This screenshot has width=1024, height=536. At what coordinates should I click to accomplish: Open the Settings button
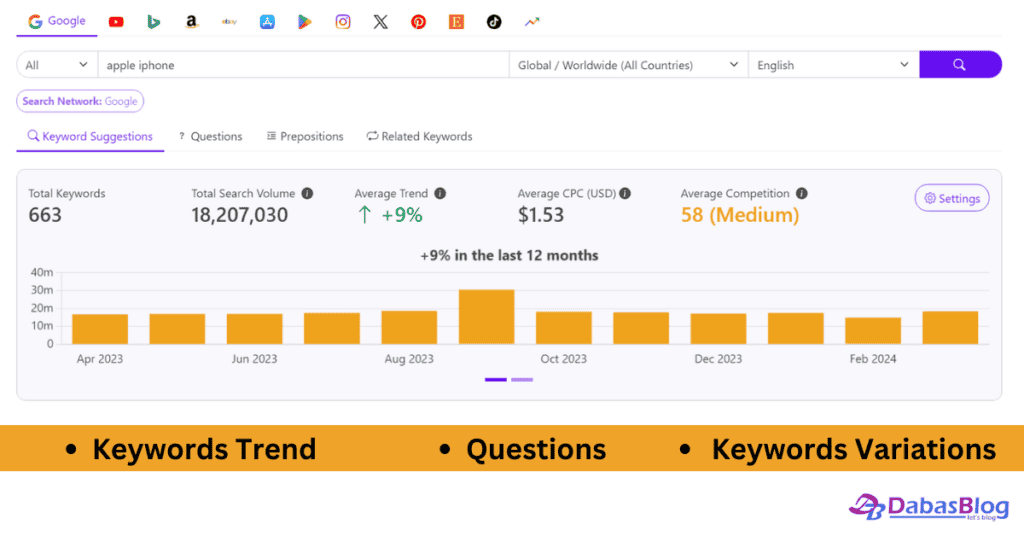pos(952,198)
